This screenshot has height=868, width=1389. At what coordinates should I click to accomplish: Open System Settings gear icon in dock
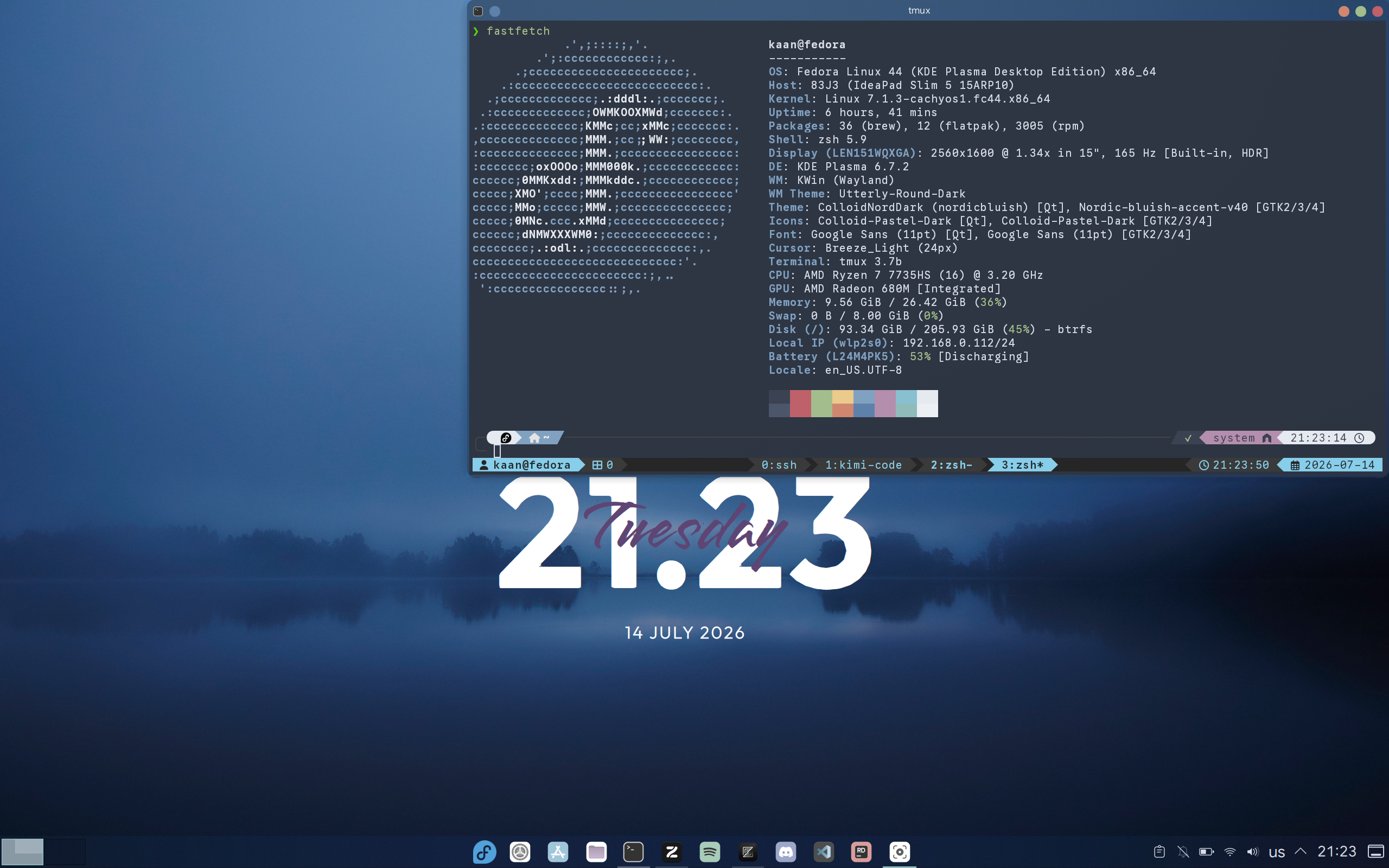(x=520, y=851)
